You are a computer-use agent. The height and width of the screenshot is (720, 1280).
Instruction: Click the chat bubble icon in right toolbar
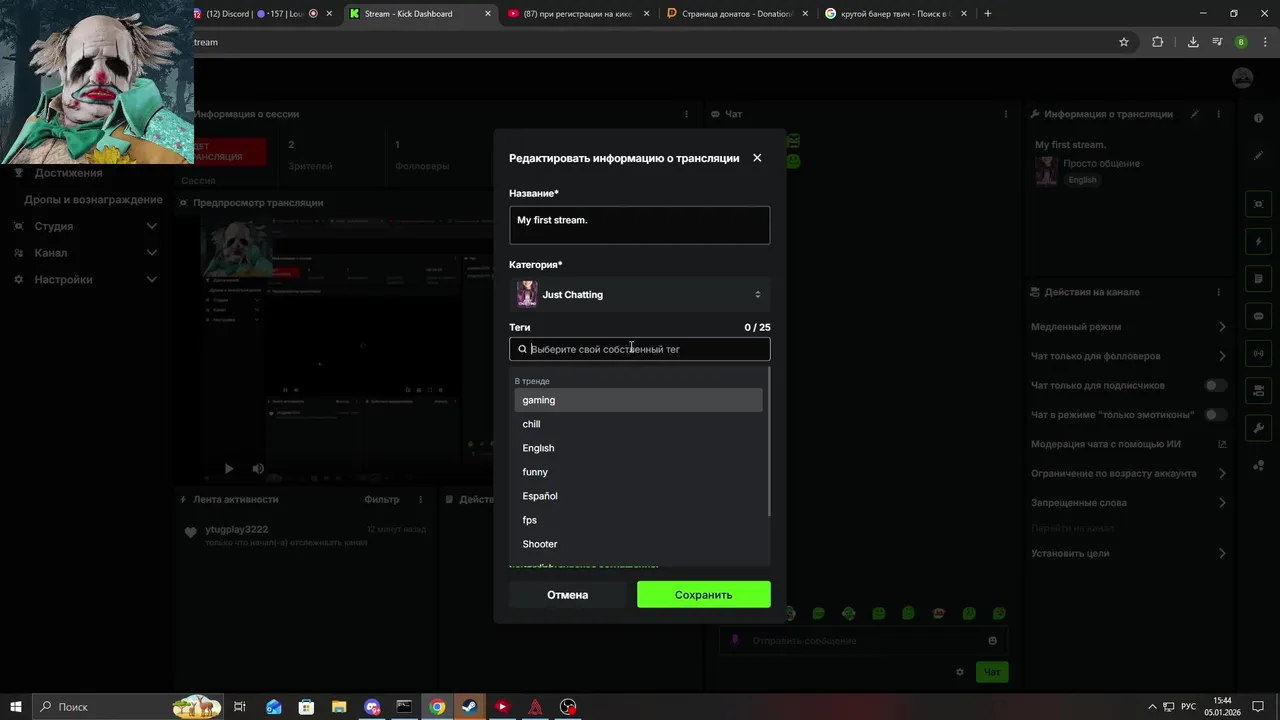click(1258, 316)
